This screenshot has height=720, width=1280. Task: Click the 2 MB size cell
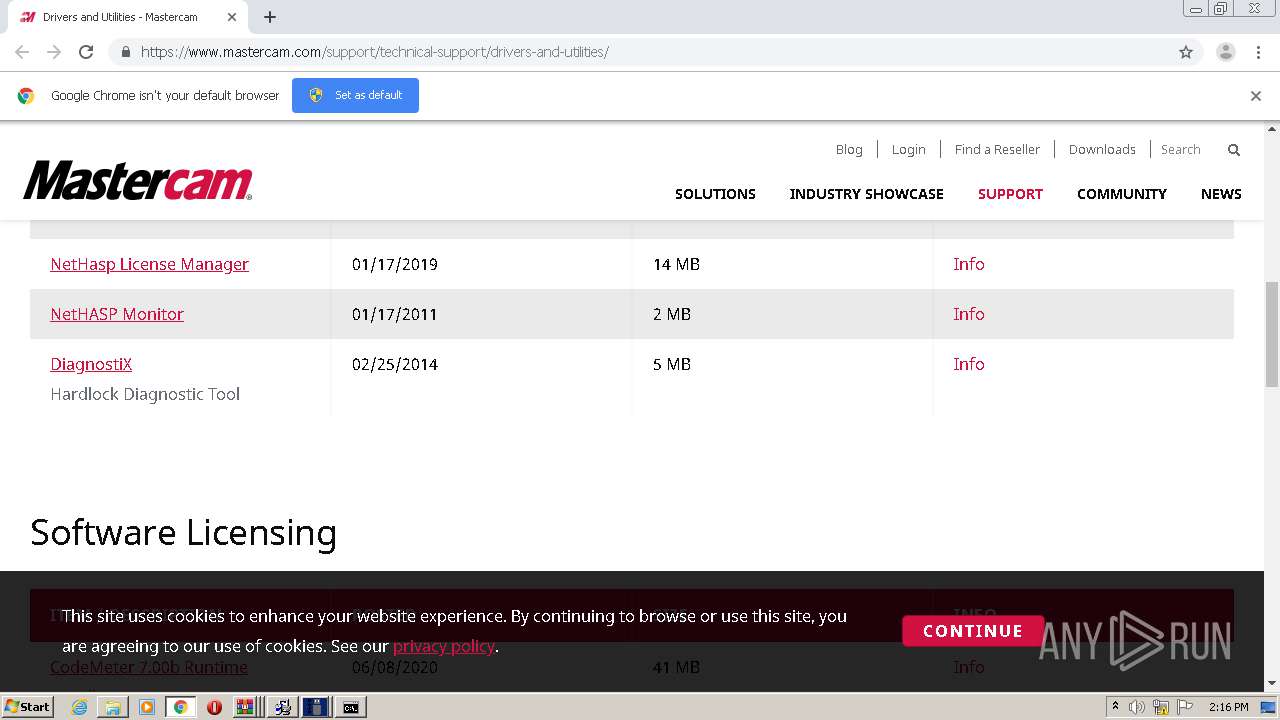pos(672,314)
